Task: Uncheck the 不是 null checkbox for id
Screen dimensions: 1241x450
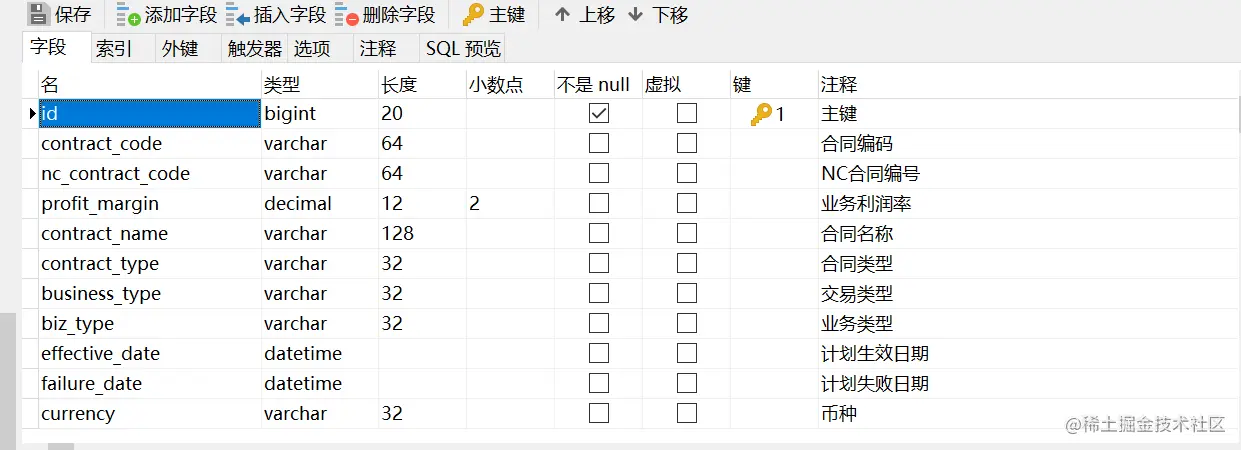Action: (599, 114)
